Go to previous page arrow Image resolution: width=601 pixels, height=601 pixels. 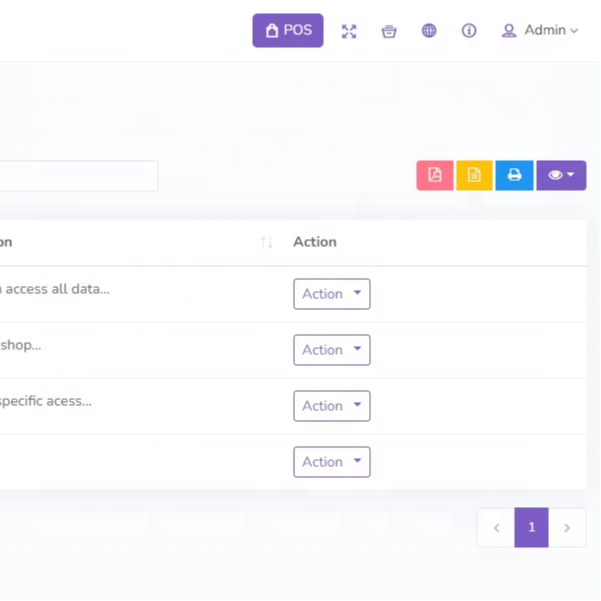496,528
